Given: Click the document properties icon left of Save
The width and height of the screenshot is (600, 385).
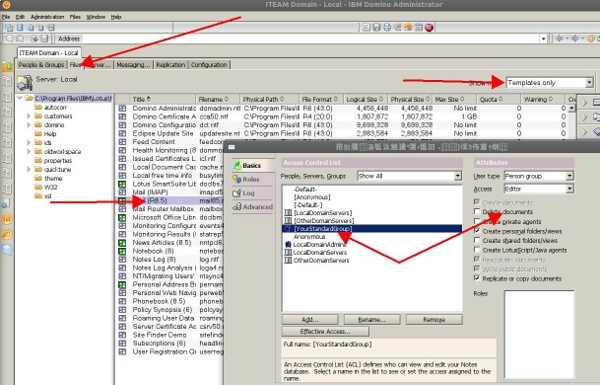Looking at the screenshot, I should [x=366, y=28].
